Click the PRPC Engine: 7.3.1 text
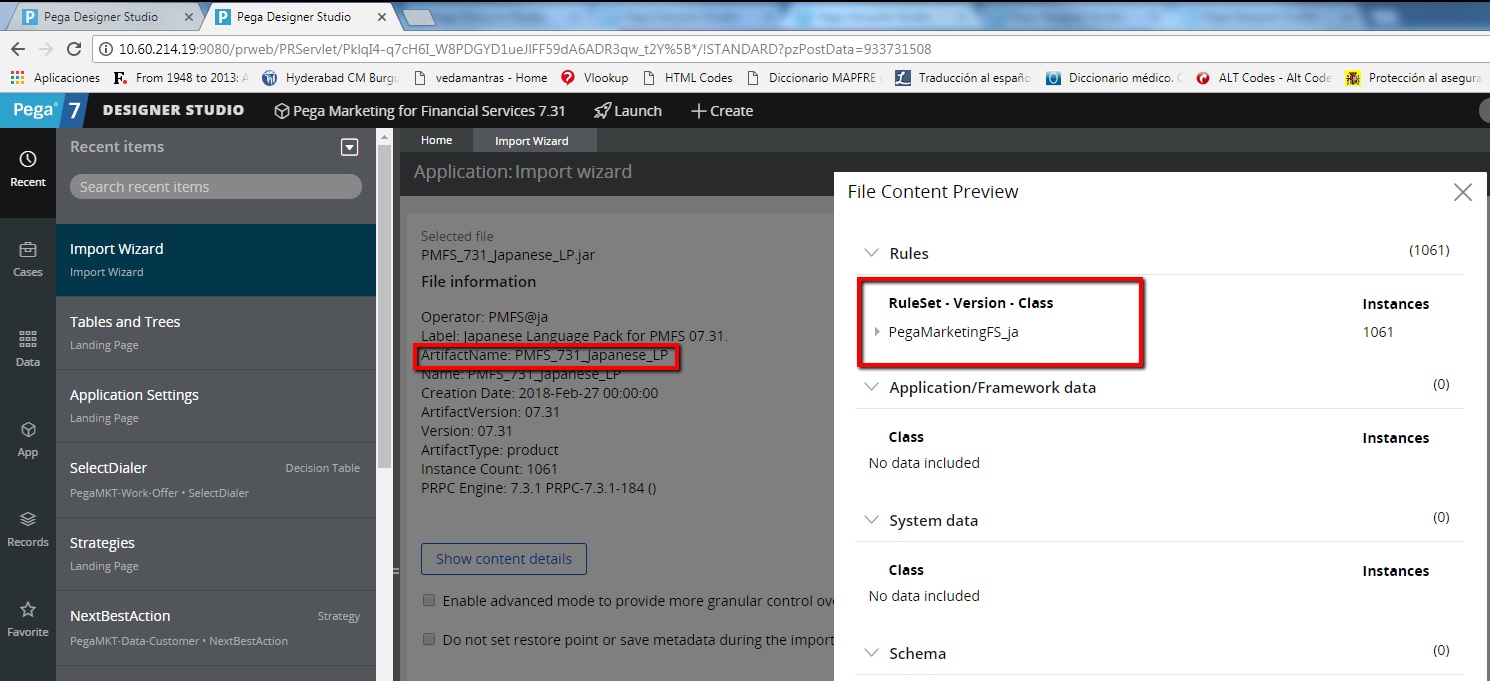Screen dimensions: 1490x681 coord(539,488)
